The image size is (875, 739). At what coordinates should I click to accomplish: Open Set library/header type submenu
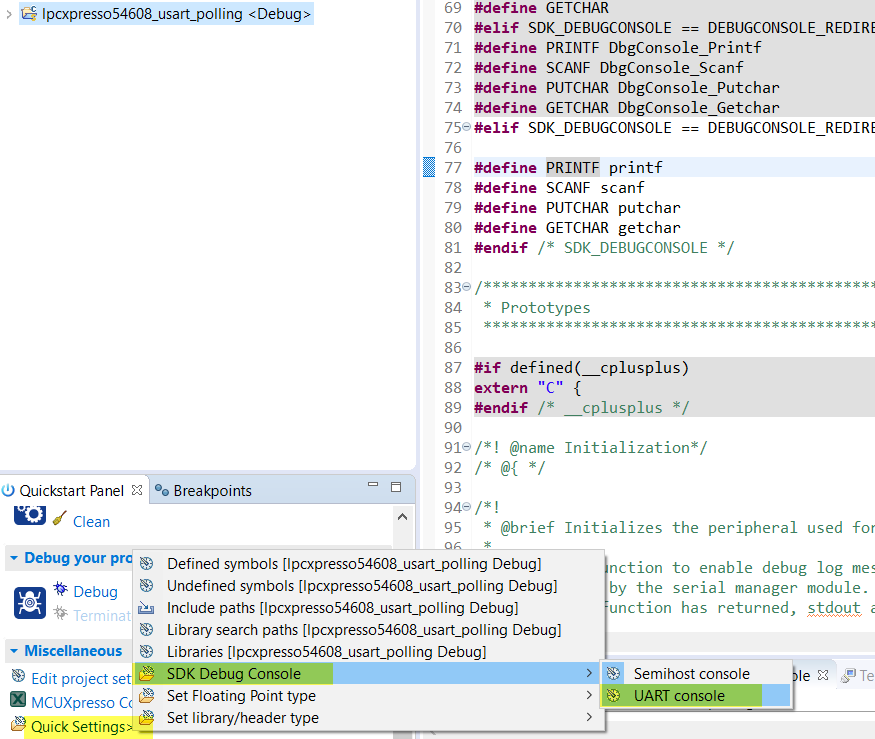click(369, 718)
